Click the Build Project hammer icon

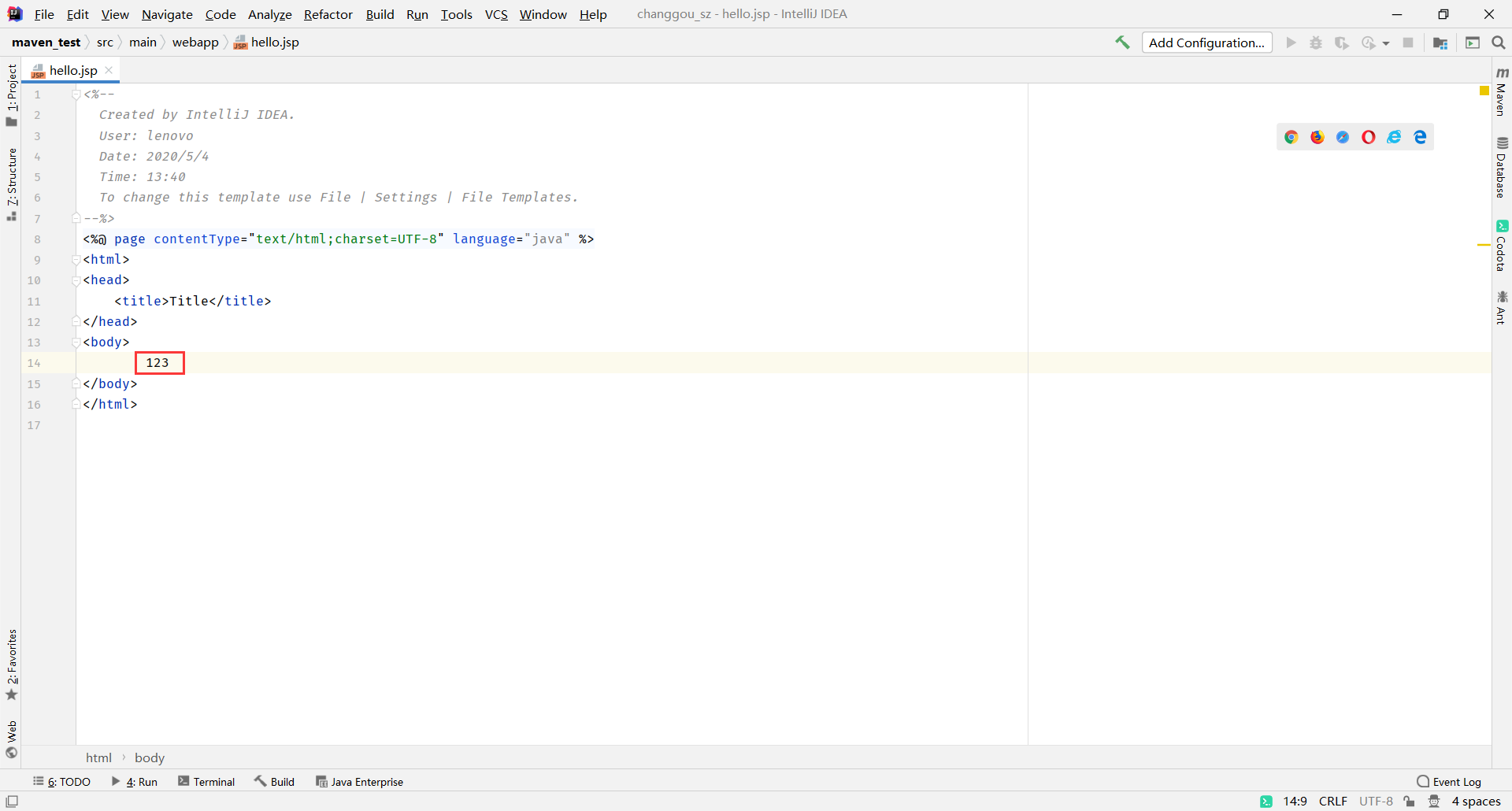click(x=1122, y=43)
